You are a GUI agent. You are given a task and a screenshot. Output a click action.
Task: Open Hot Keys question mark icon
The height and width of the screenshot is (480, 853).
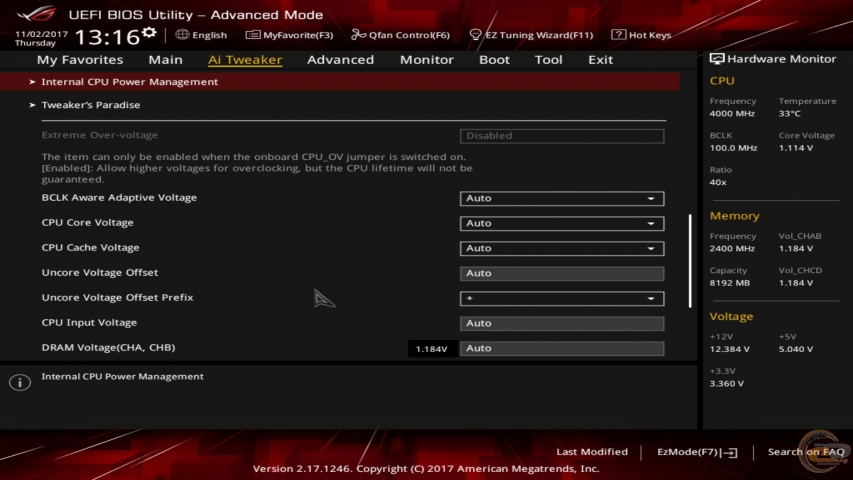(618, 34)
